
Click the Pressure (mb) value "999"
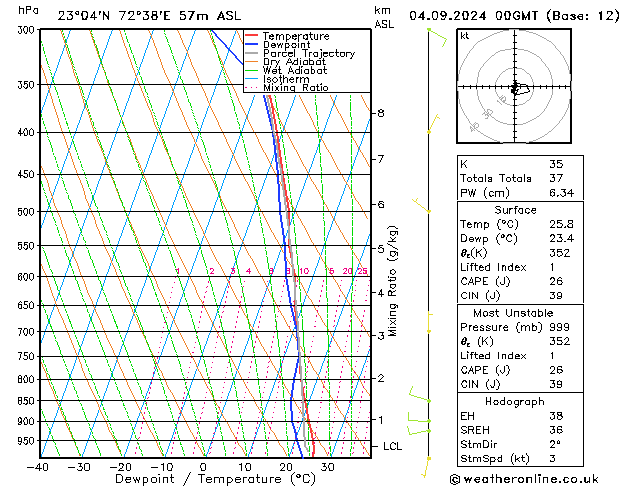[x=559, y=327]
